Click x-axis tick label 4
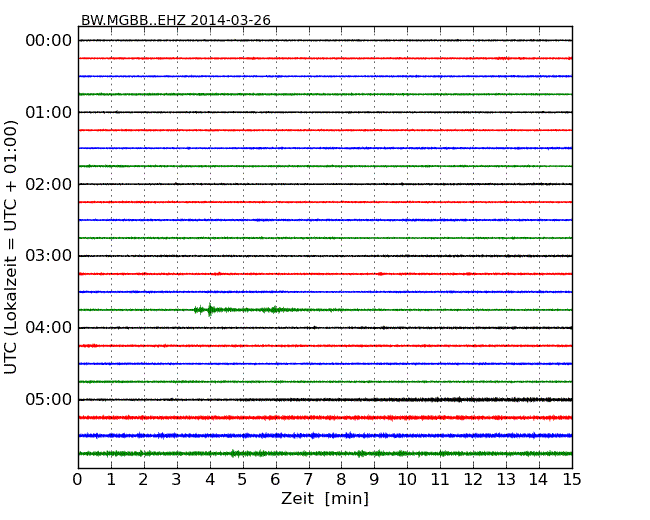This screenshot has height=520, width=650. [210, 480]
